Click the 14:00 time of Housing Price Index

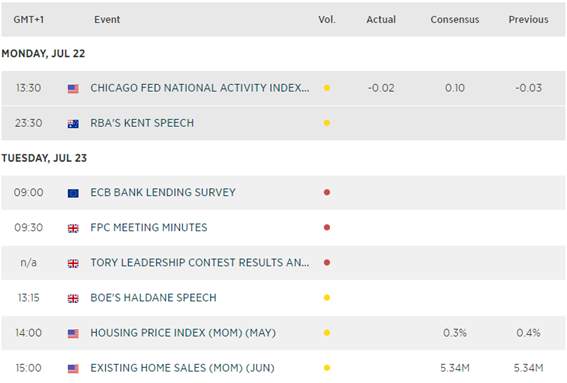pos(29,333)
